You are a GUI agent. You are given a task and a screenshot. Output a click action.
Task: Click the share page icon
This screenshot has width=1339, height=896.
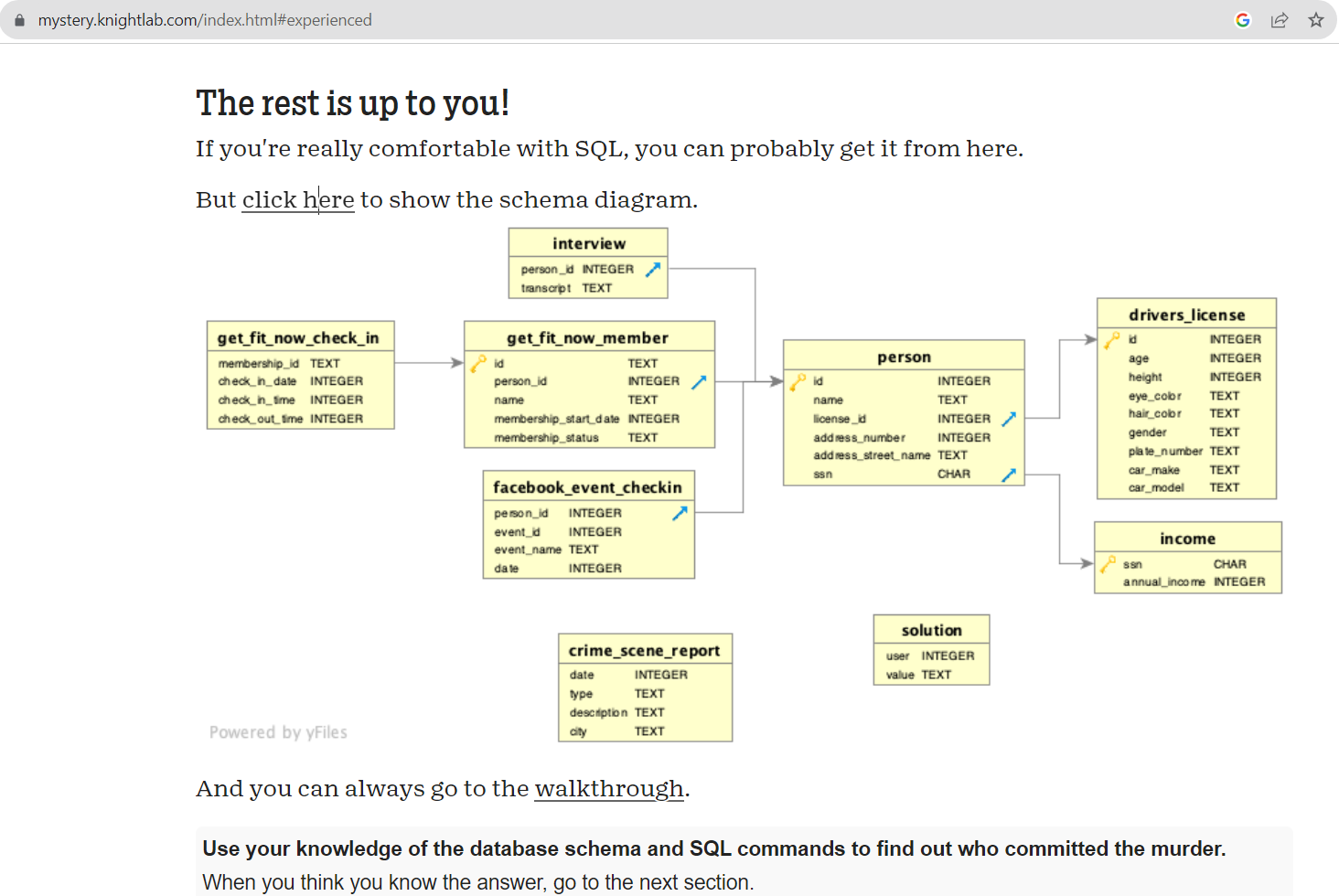[x=1280, y=20]
